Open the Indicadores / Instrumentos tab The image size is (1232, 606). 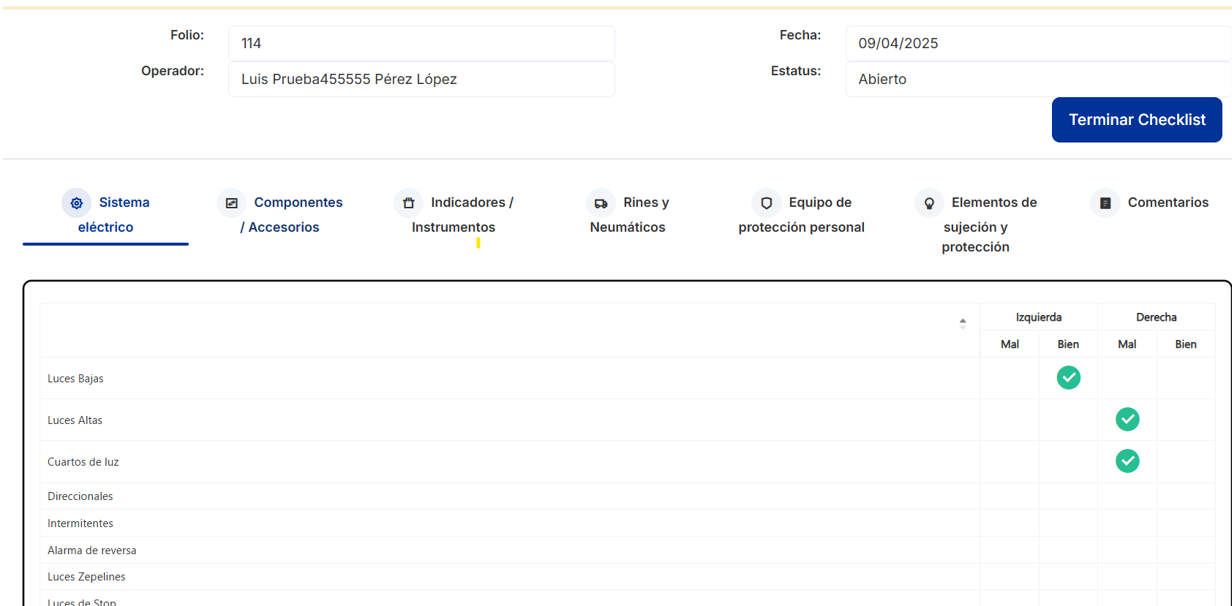454,215
